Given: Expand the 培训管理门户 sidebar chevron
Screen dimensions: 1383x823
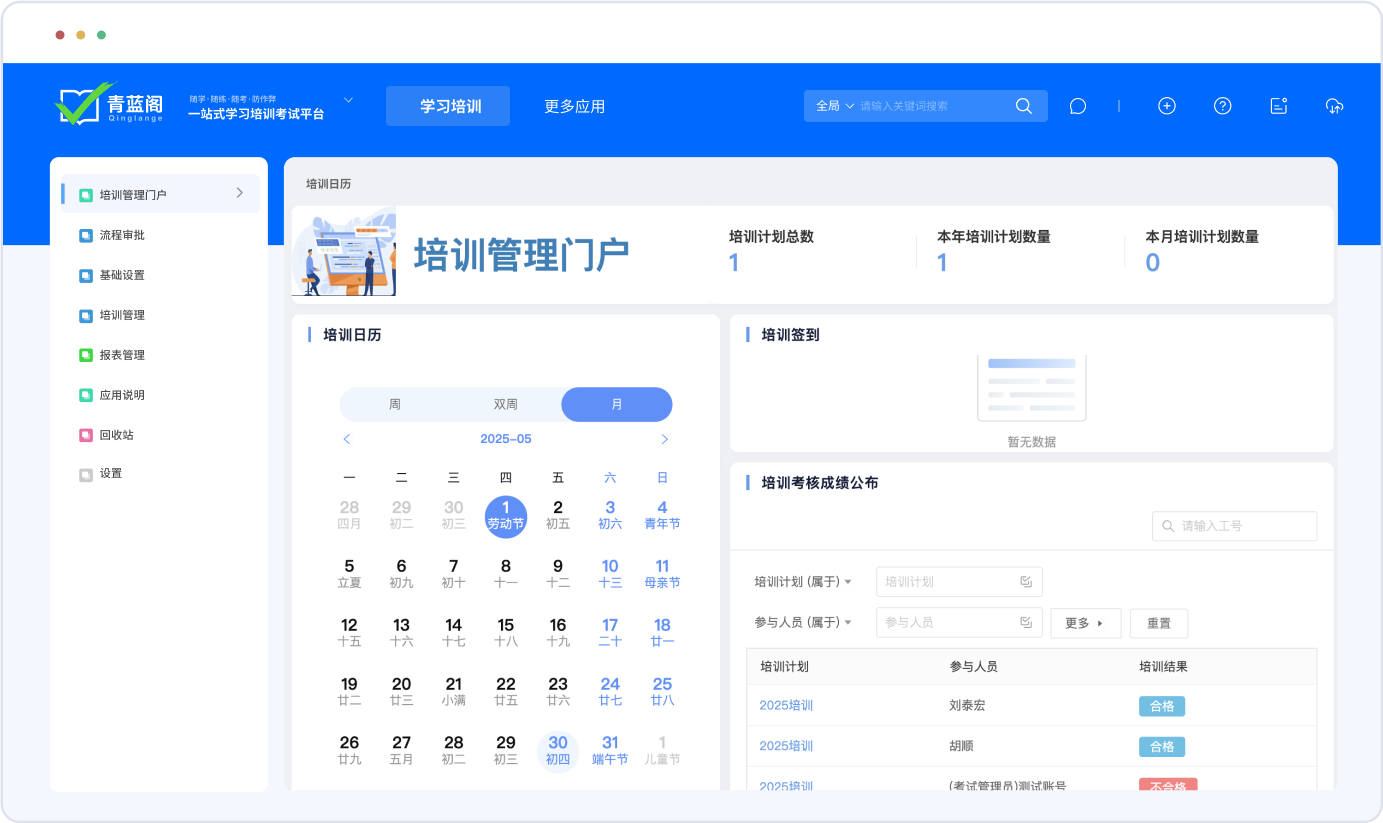Looking at the screenshot, I should (239, 193).
